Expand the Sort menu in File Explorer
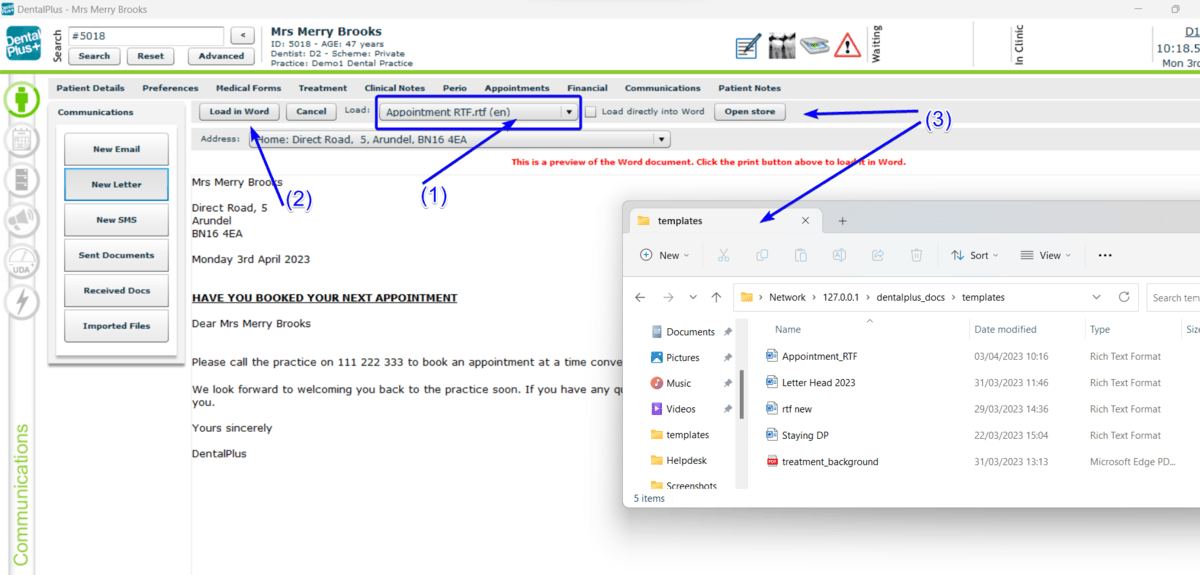 click(x=975, y=255)
